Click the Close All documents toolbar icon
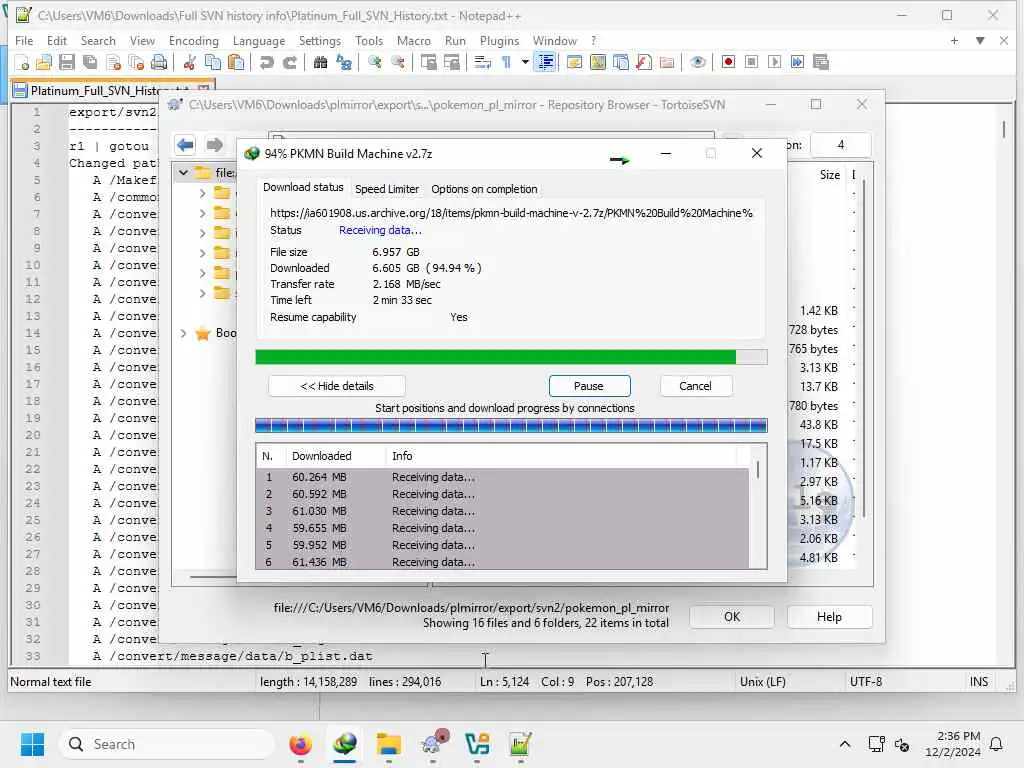Screen dimensions: 1024x768 tap(136, 63)
